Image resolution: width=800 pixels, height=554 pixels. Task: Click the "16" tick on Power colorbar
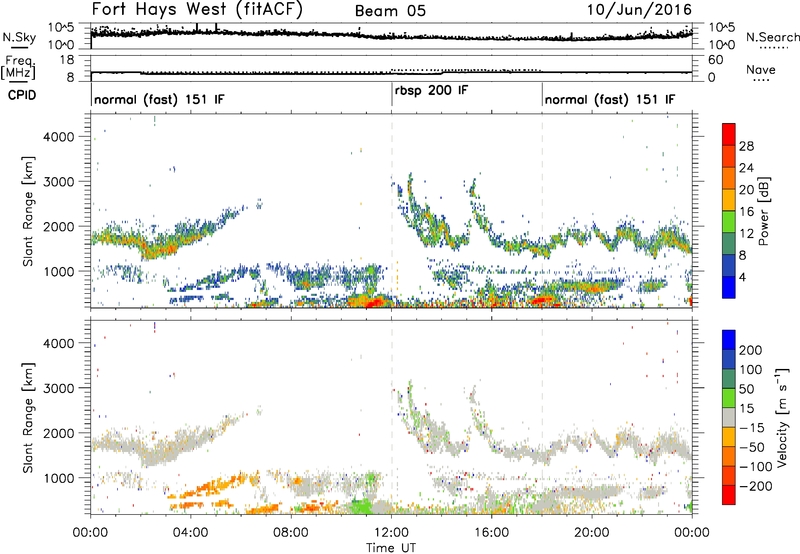(746, 212)
